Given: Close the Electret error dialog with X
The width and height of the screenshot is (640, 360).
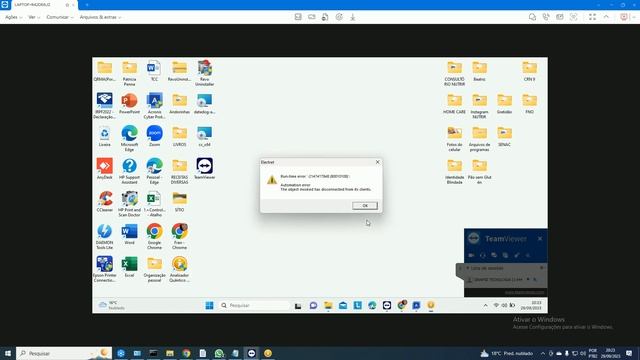Looking at the screenshot, I should (378, 162).
